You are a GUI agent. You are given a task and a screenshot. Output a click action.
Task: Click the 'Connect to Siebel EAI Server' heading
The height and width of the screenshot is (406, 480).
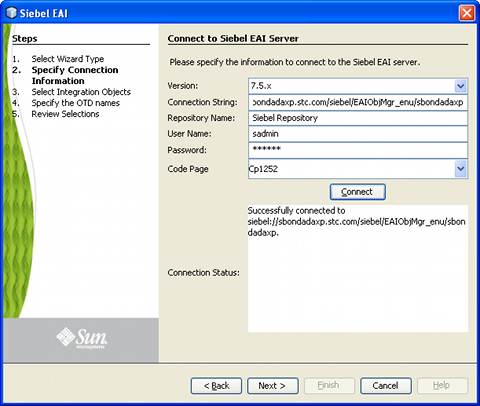click(x=233, y=39)
